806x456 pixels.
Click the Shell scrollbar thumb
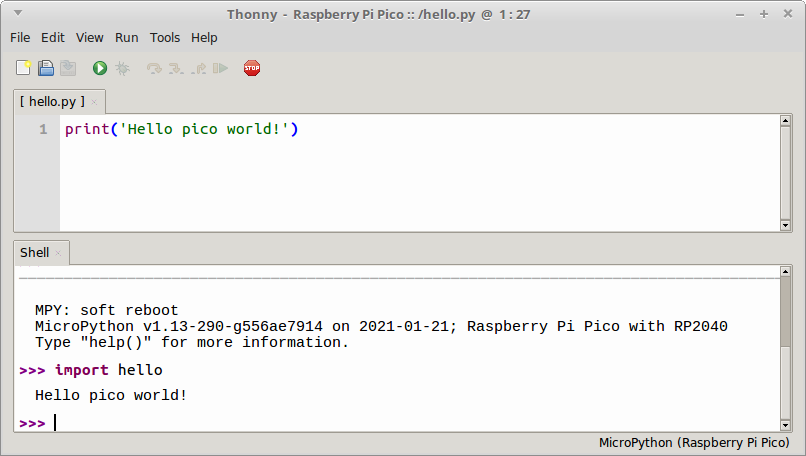click(785, 312)
